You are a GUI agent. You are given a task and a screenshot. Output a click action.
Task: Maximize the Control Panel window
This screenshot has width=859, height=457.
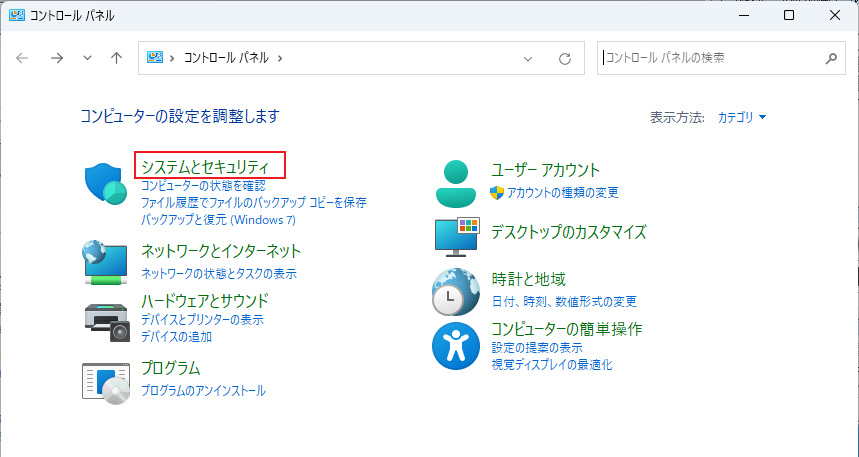tap(789, 15)
